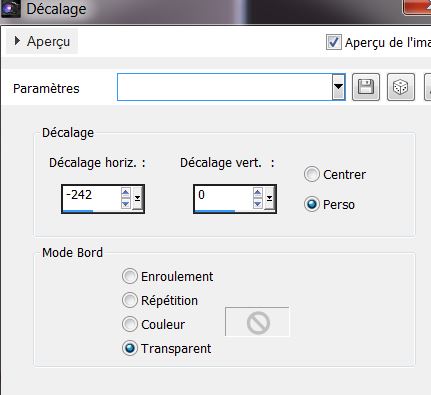Click the disabled color swatch box
Screen dimensions: 431x395
point(257,322)
